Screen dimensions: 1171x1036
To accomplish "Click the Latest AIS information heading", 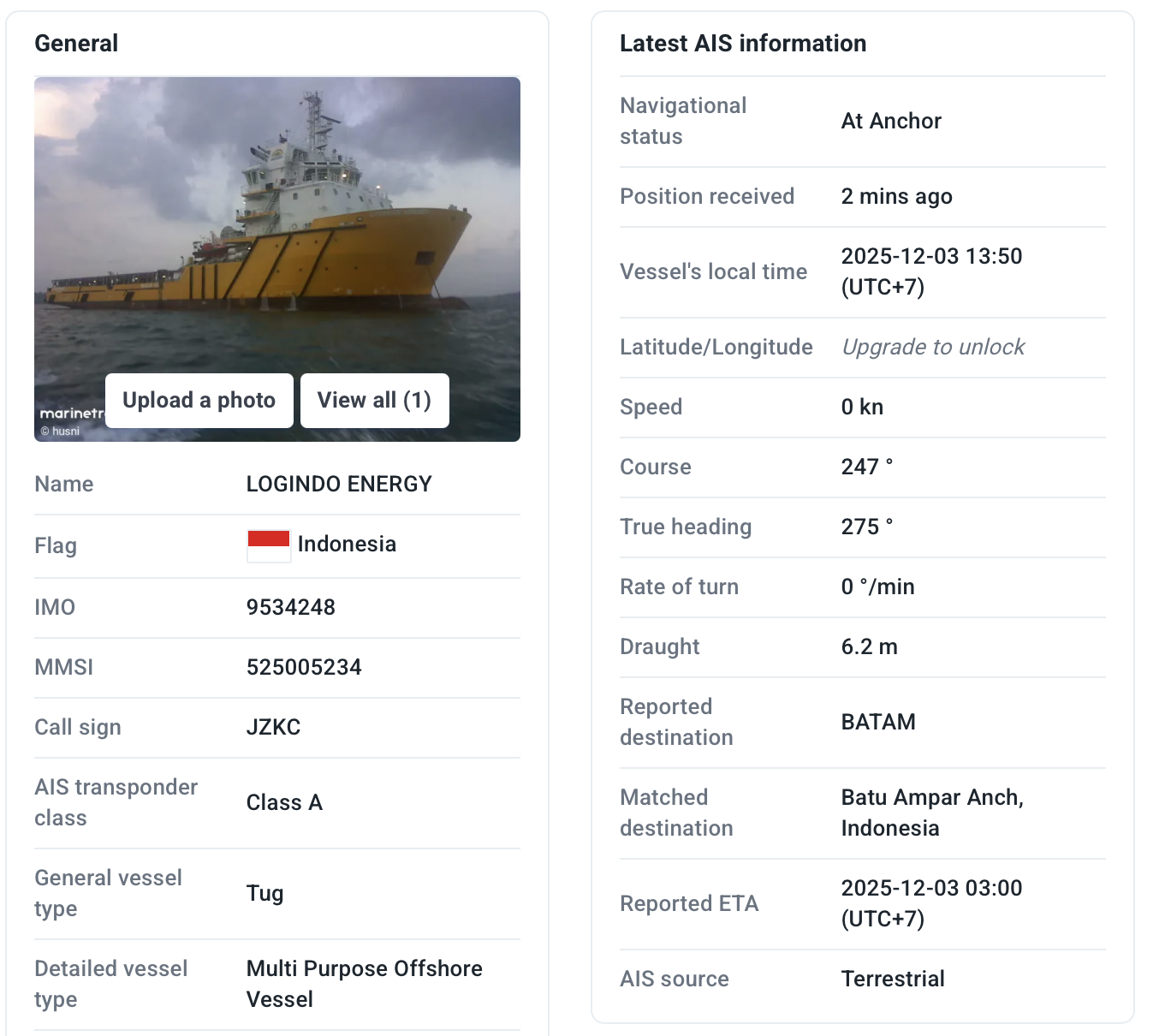I will (x=743, y=43).
